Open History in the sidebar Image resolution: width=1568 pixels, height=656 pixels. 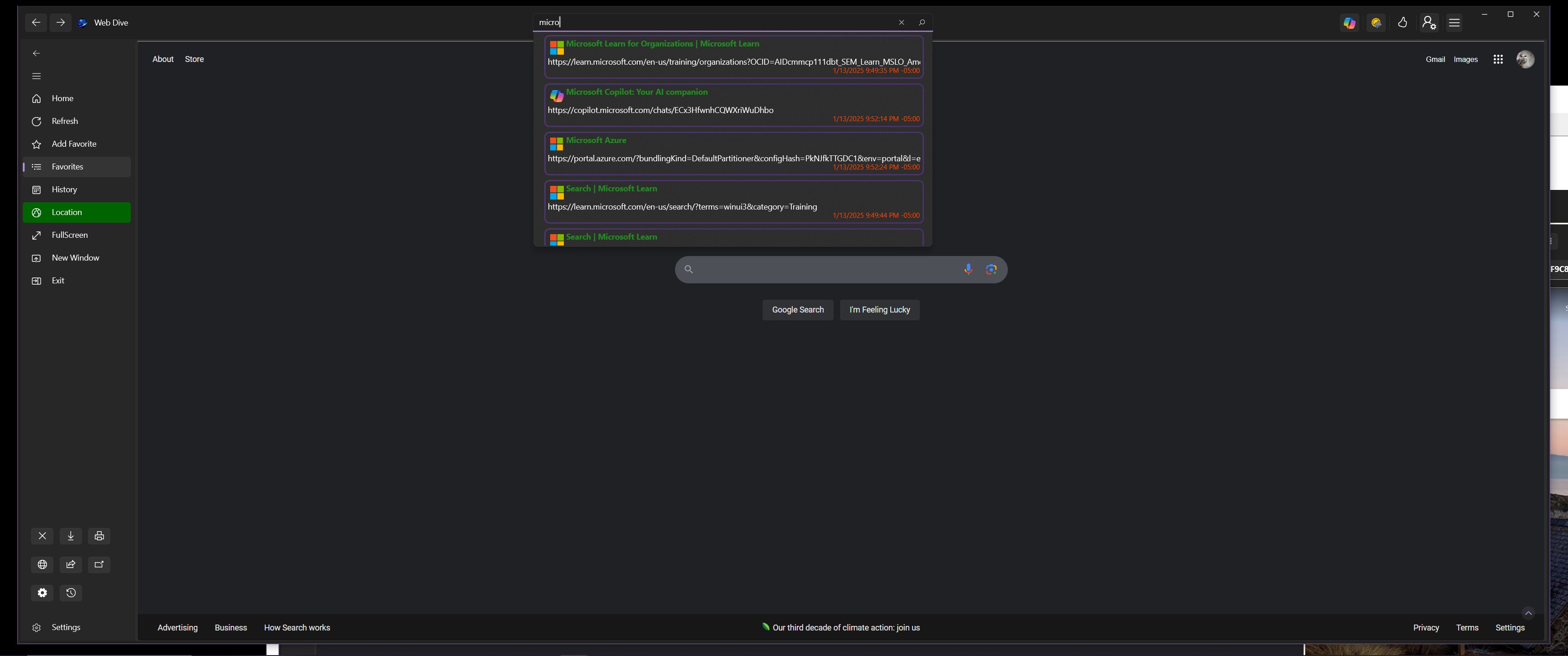click(x=64, y=189)
